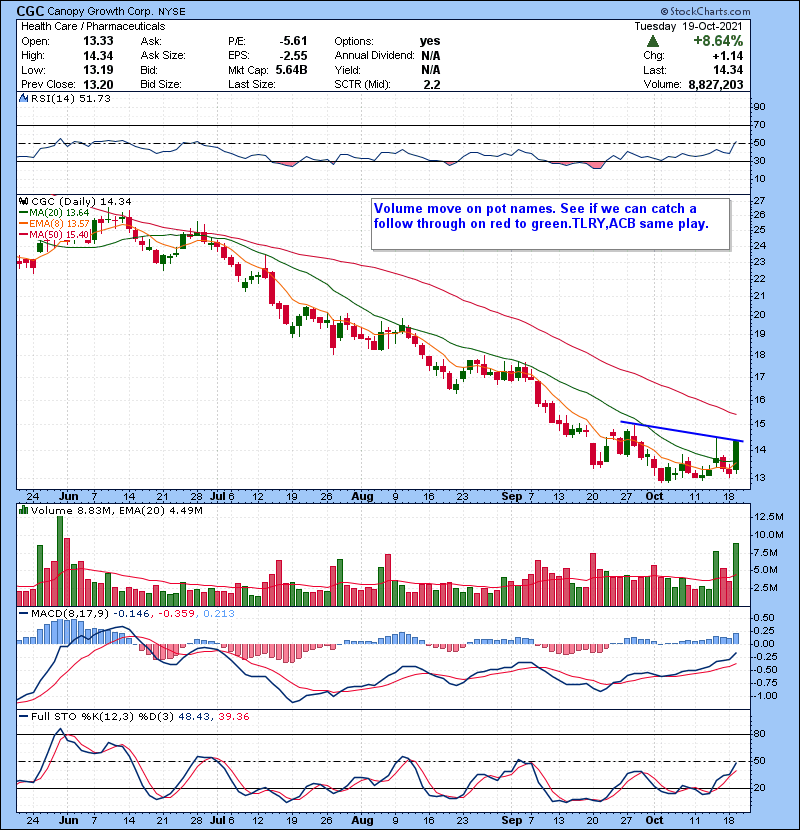This screenshot has height=830, width=800.
Task: Click the RSI(14) panel line icon
Action: [23, 98]
